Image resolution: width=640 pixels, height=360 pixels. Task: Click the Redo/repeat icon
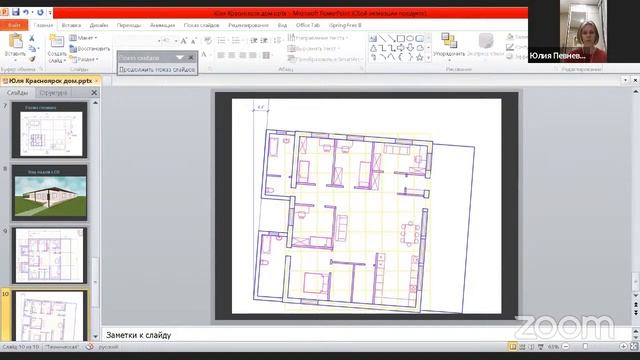click(x=40, y=12)
